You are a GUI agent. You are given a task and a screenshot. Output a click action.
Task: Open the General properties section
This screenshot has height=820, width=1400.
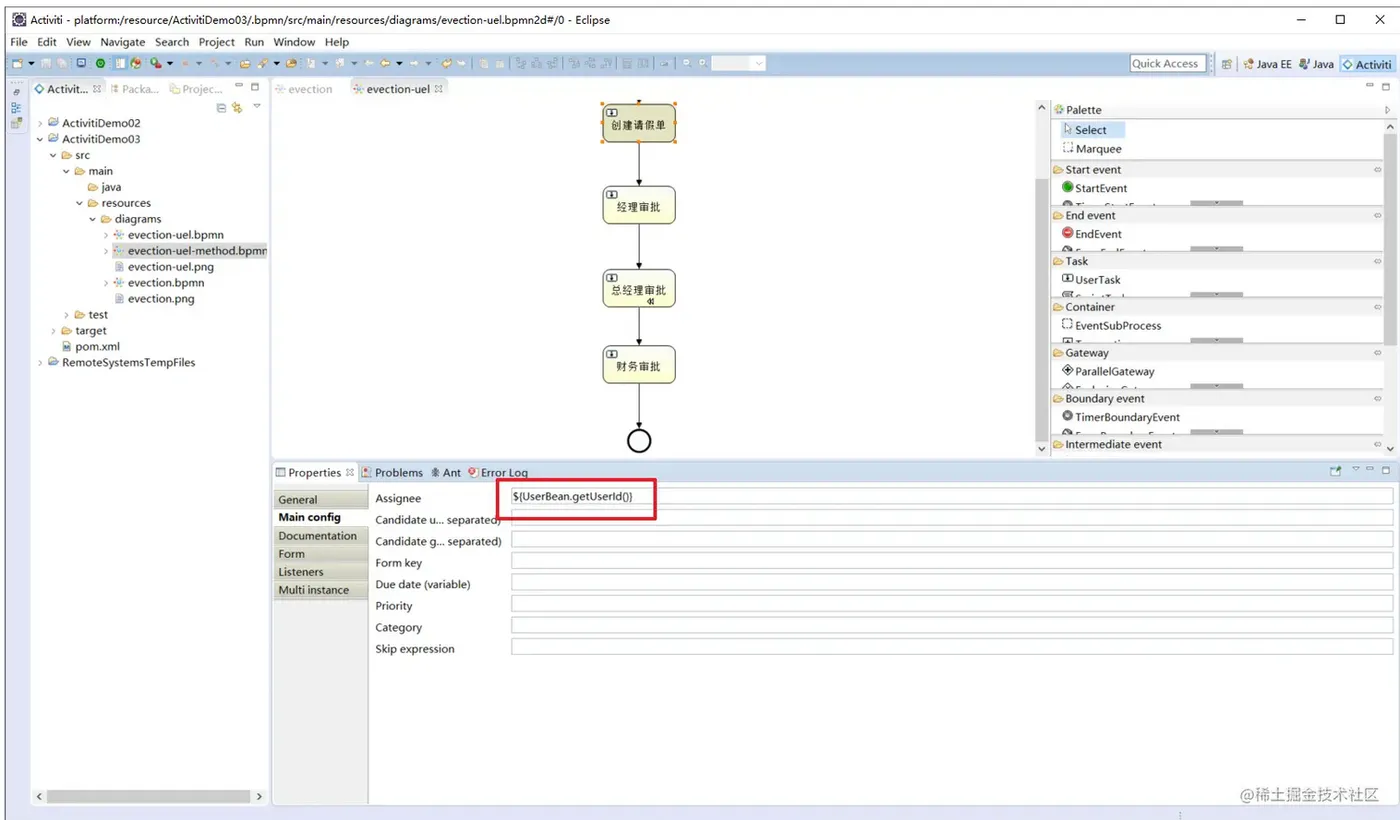321,500
